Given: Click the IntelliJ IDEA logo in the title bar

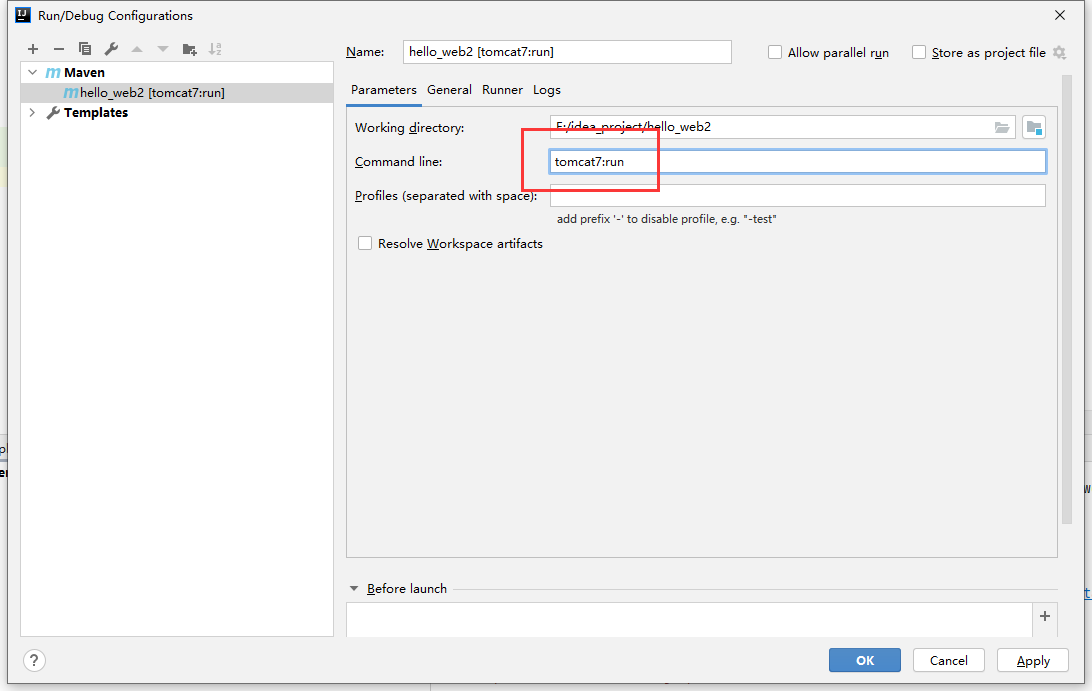Looking at the screenshot, I should [x=23, y=15].
